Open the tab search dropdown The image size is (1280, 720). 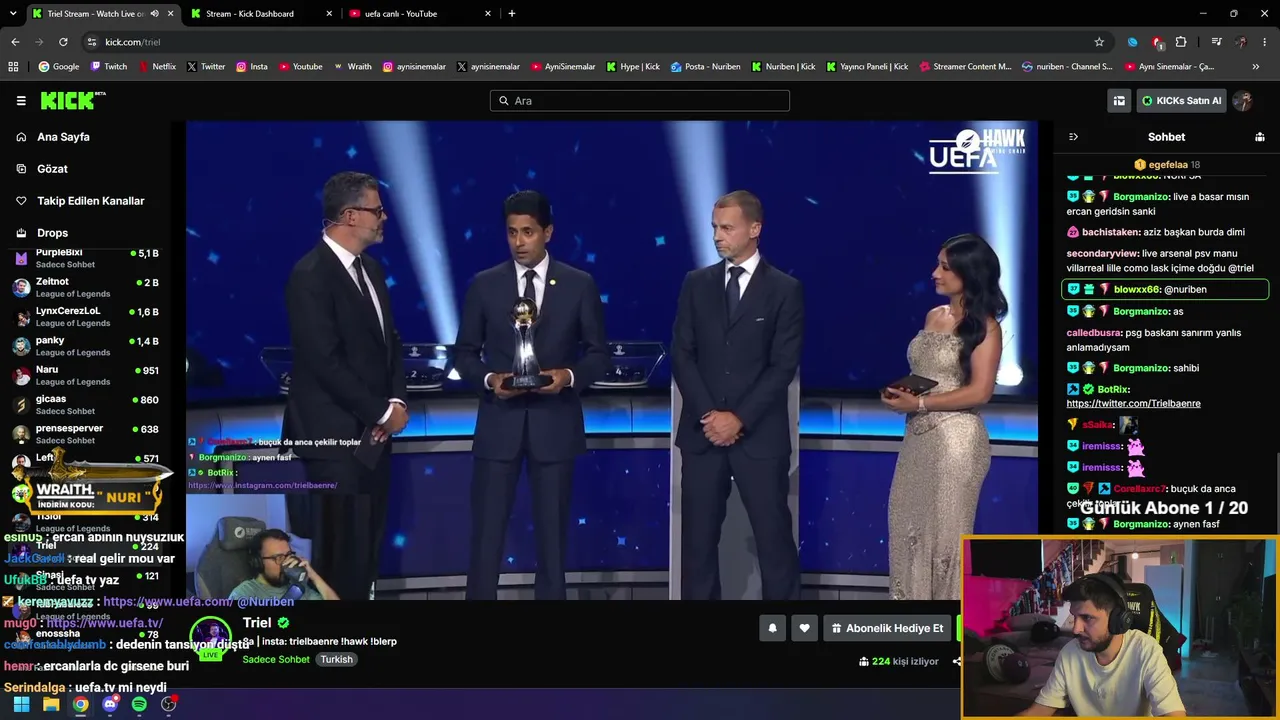pos(13,14)
